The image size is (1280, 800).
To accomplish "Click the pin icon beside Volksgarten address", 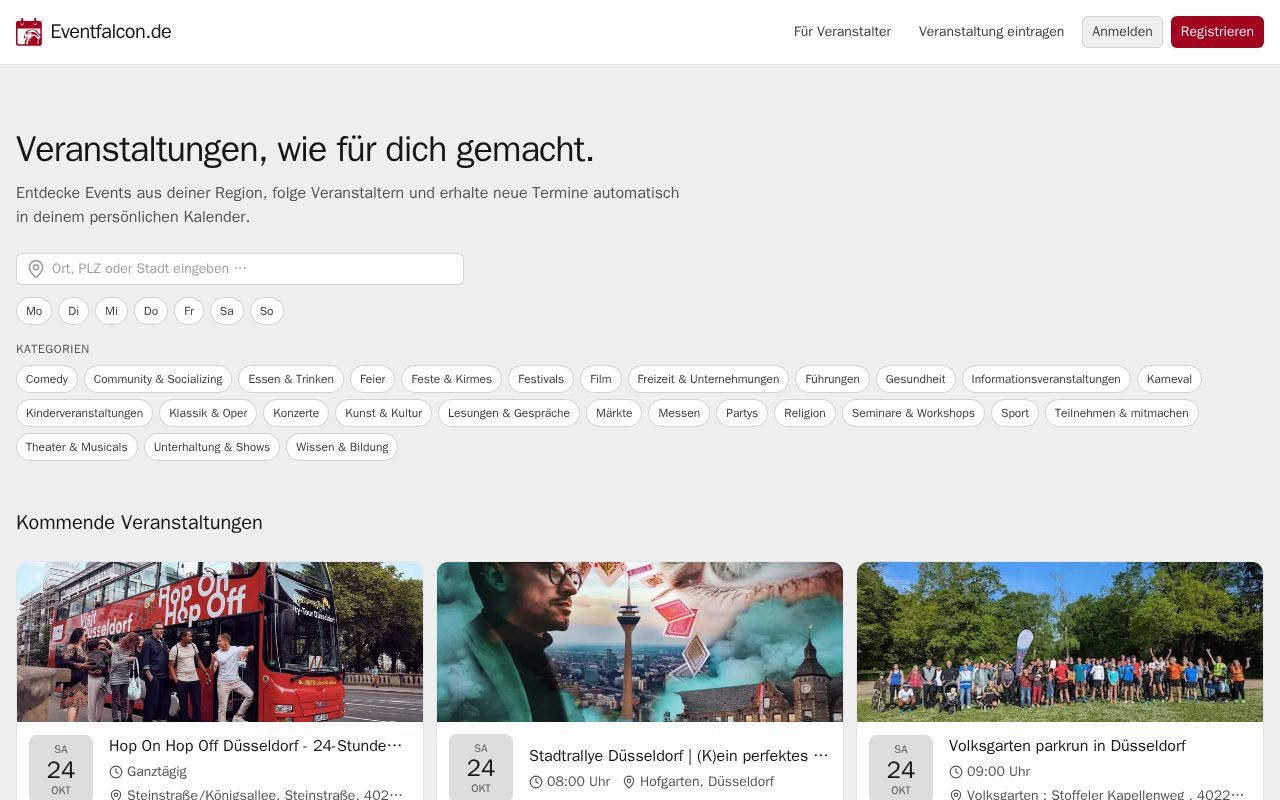I will pyautogui.click(x=956, y=795).
